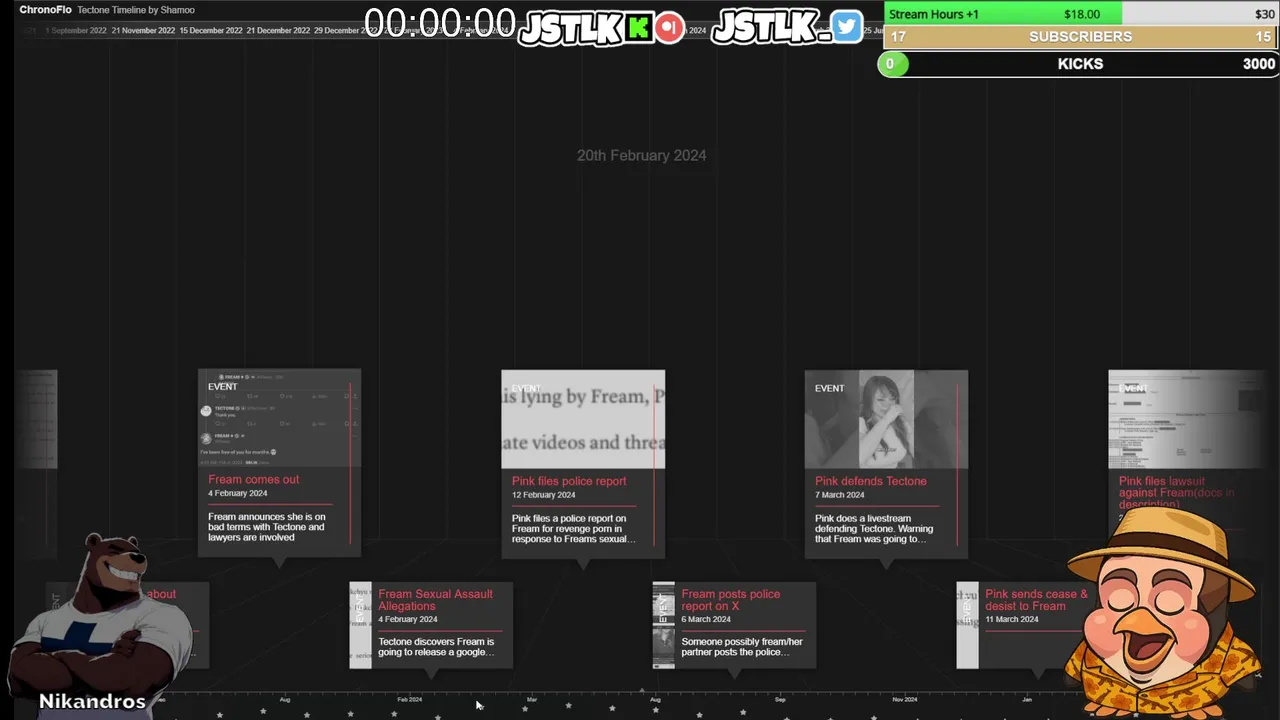Open Pink files police report thumbnail
Image resolution: width=1280 pixels, height=720 pixels.
583,419
